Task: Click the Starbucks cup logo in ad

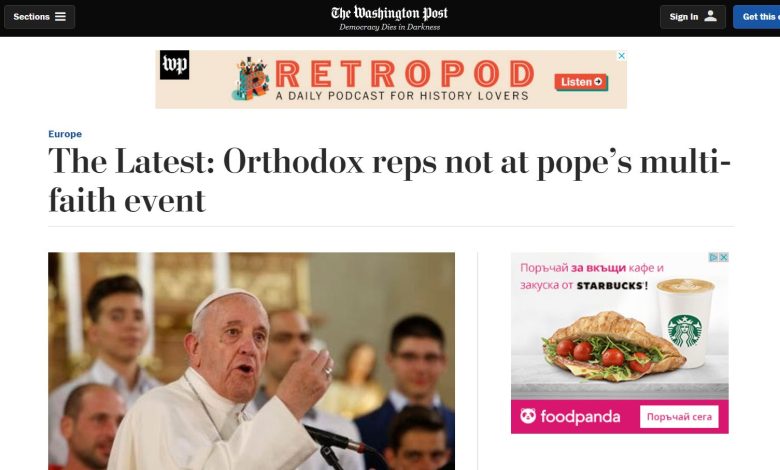Action: point(685,331)
